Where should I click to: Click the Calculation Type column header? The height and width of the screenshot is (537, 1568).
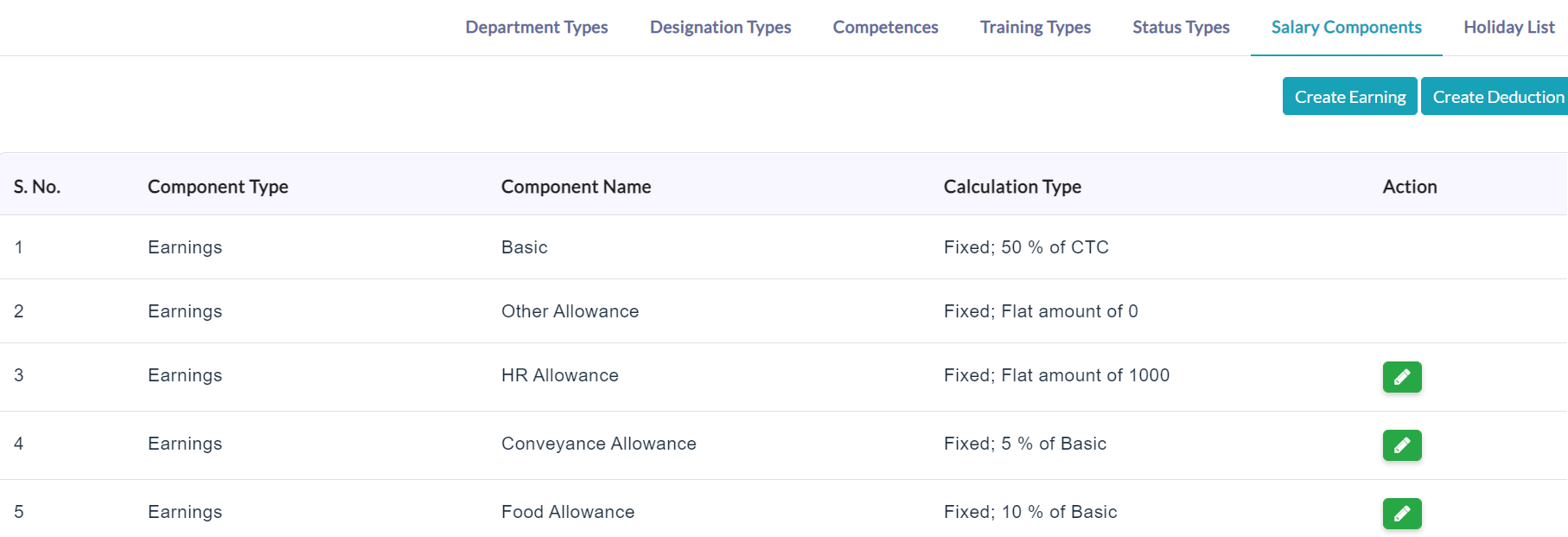(x=1012, y=187)
